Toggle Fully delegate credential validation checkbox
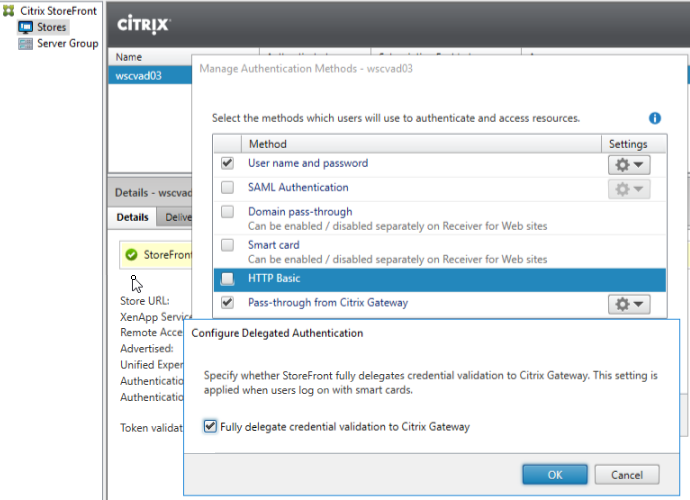 [x=210, y=427]
